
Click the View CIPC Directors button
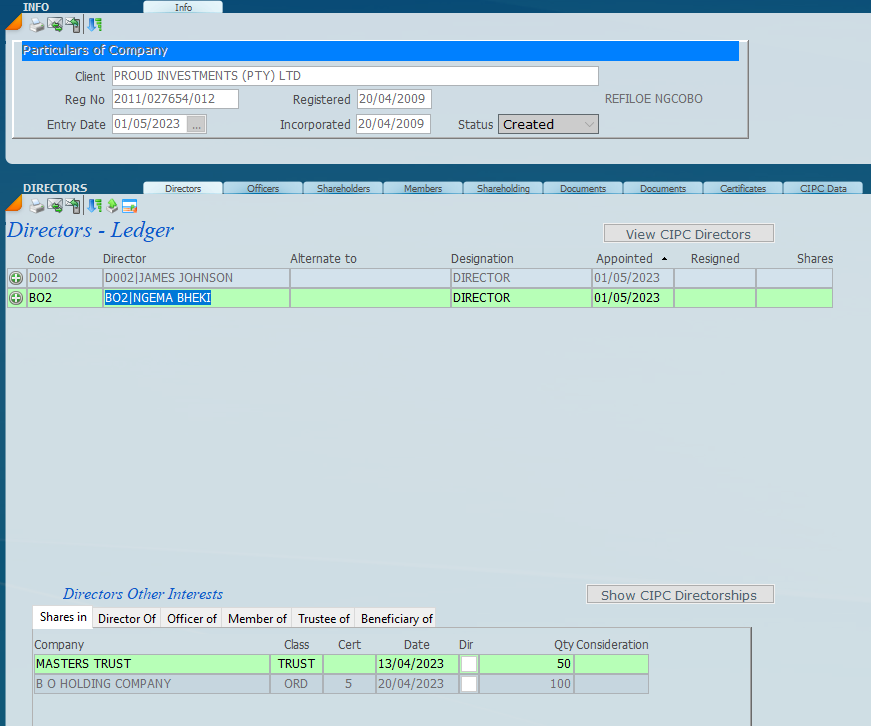[688, 234]
